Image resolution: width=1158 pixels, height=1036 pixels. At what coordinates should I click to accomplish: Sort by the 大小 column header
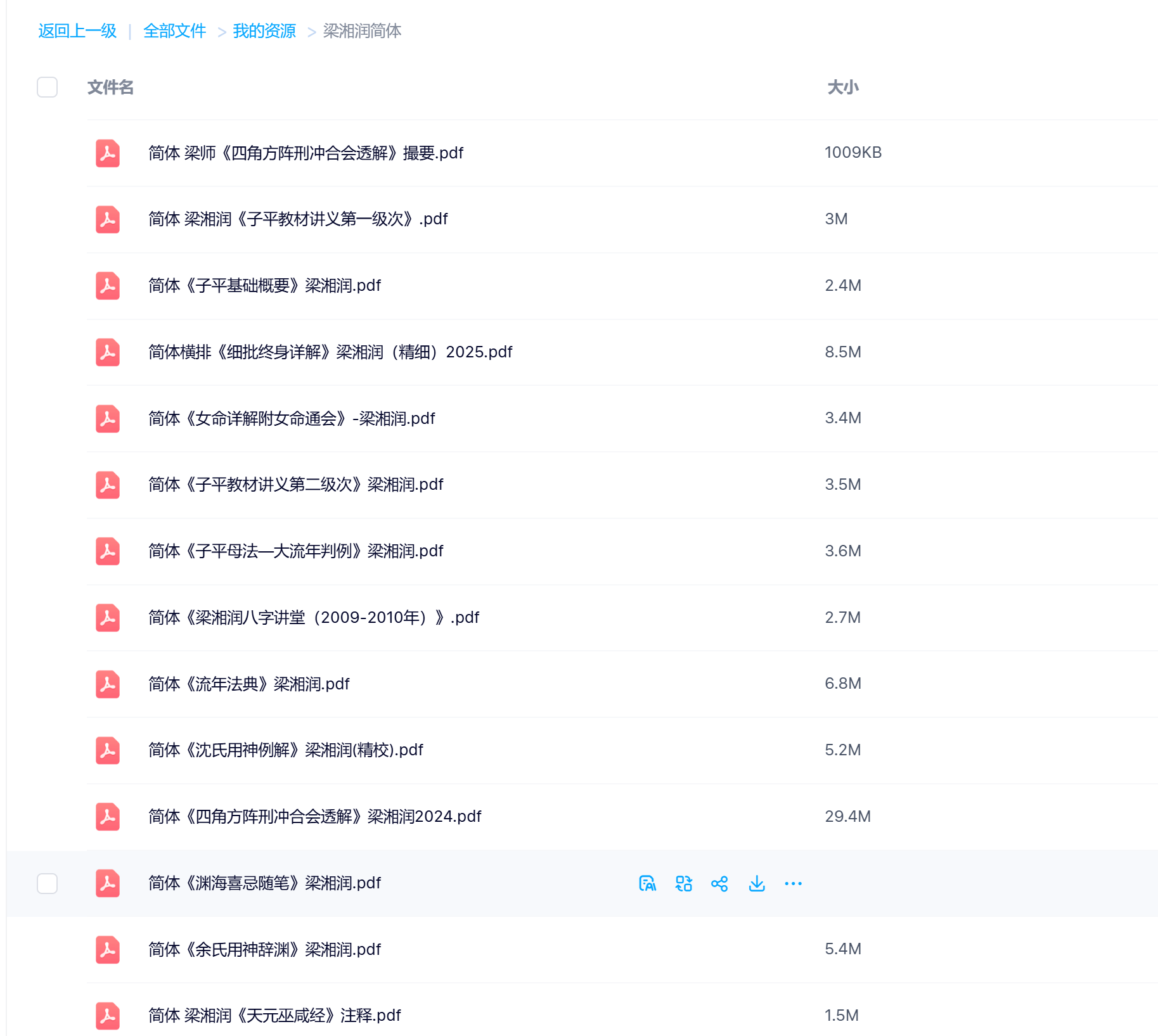(x=843, y=87)
